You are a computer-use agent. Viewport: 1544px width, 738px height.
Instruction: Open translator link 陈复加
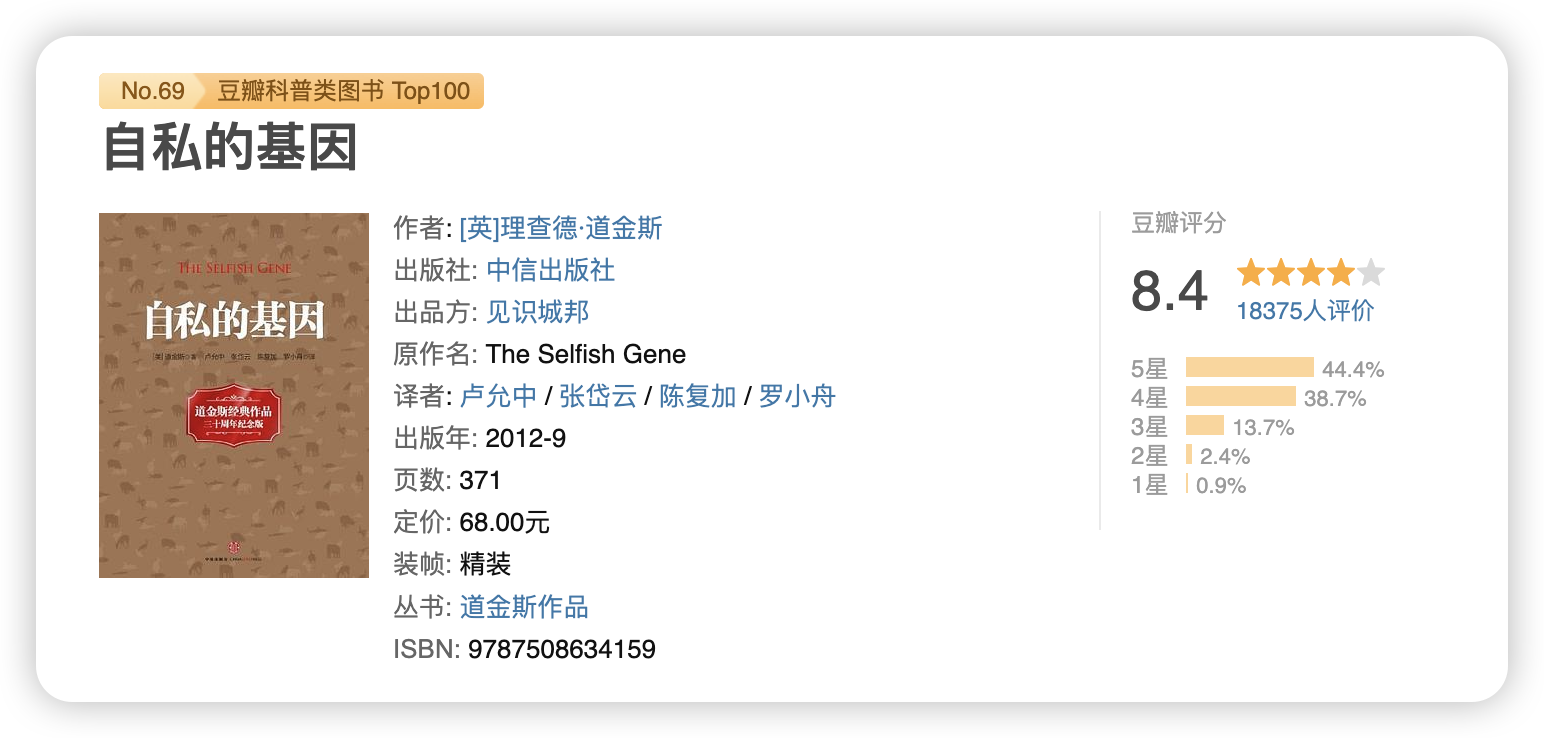coord(698,396)
